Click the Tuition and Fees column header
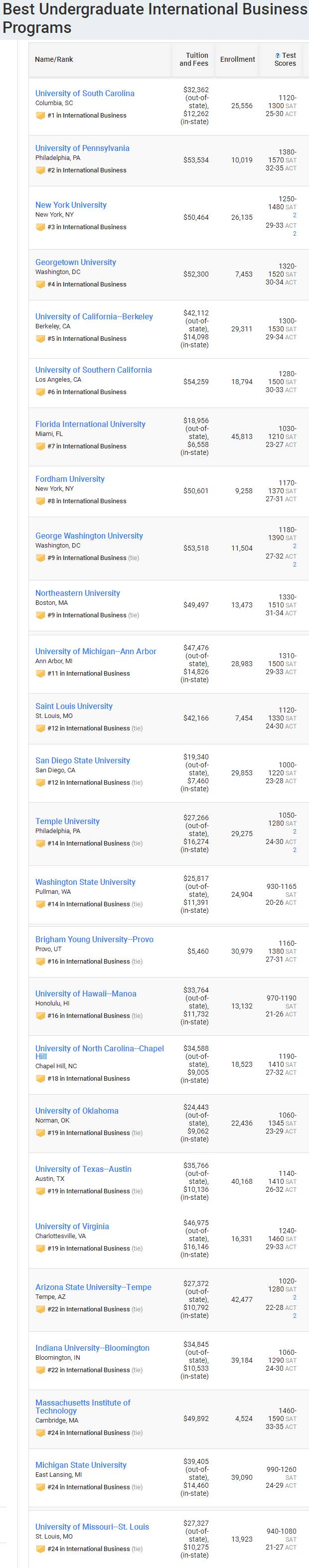This screenshot has height=1568, width=309. [x=194, y=59]
